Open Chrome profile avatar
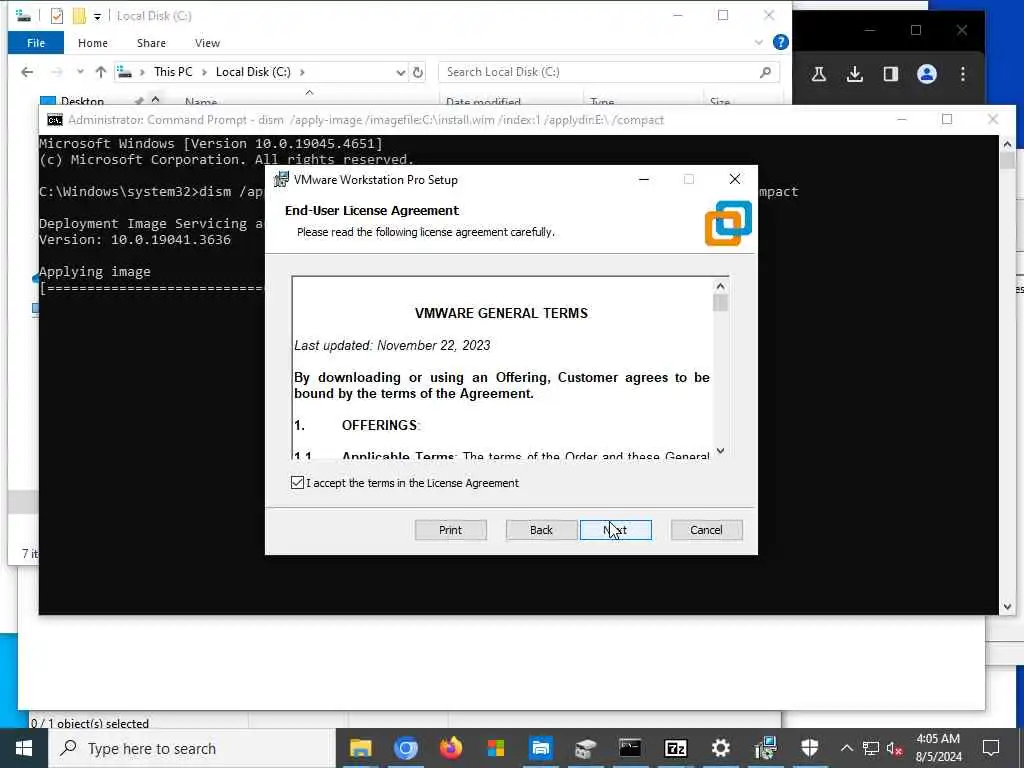 (x=927, y=74)
